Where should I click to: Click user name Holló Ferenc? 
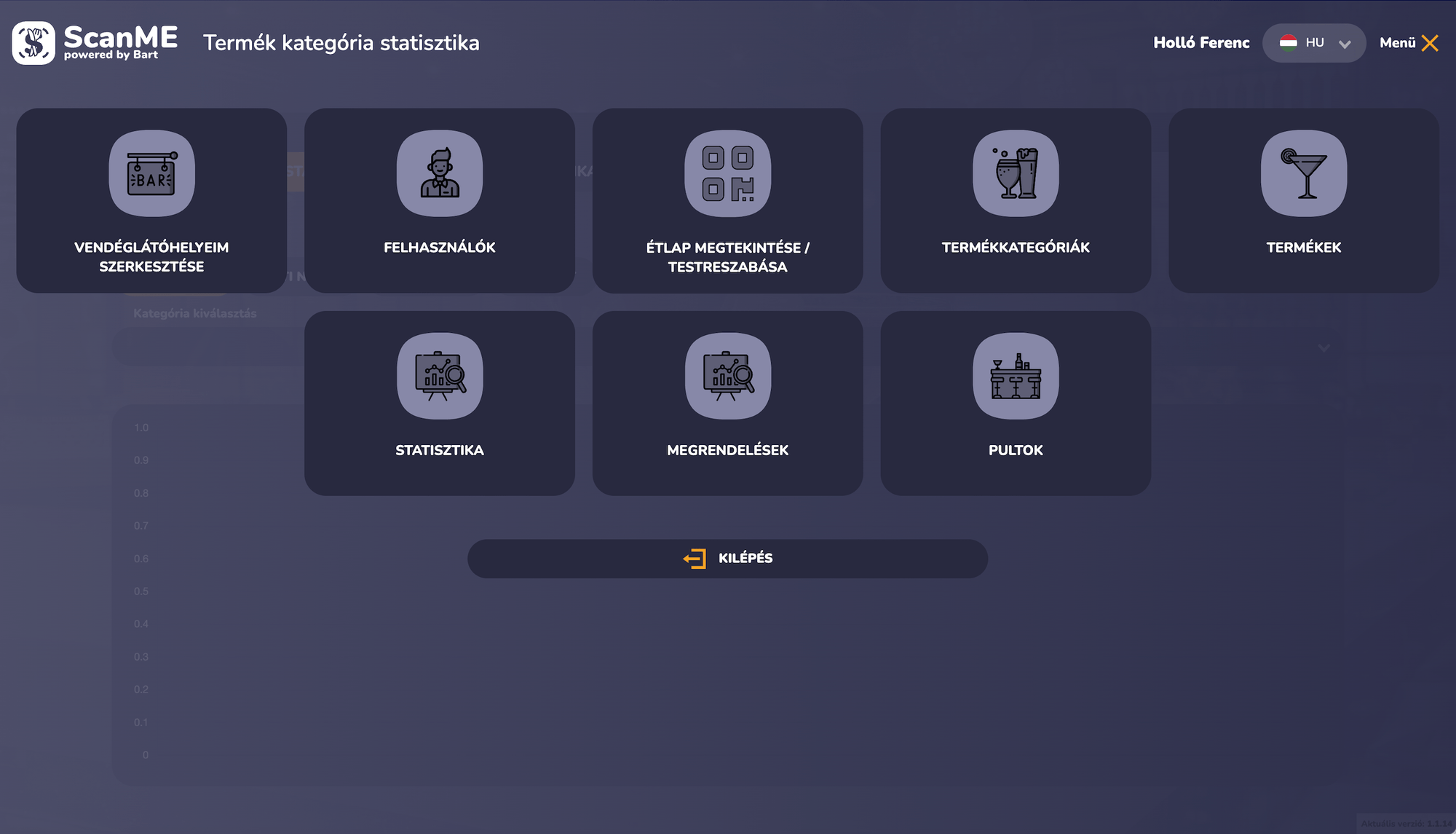(1201, 43)
